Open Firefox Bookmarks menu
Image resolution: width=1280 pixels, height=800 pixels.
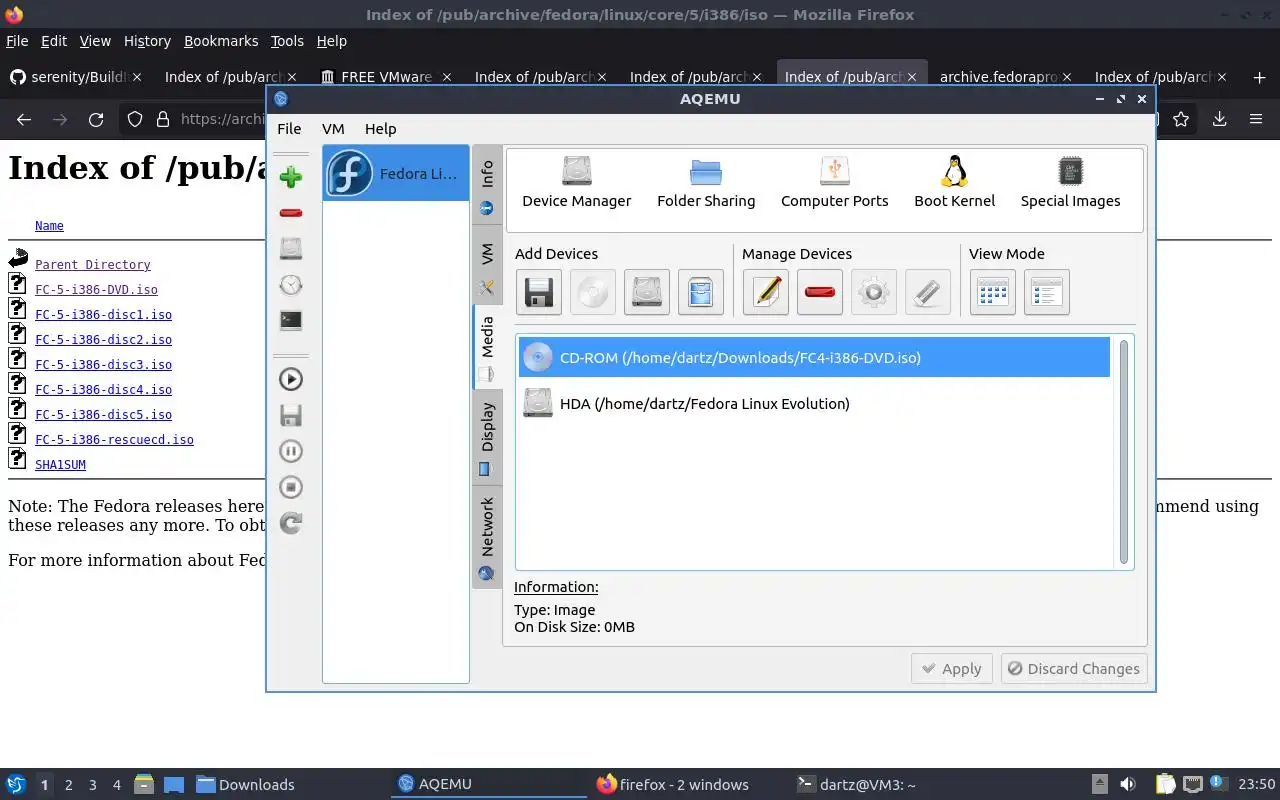click(221, 41)
